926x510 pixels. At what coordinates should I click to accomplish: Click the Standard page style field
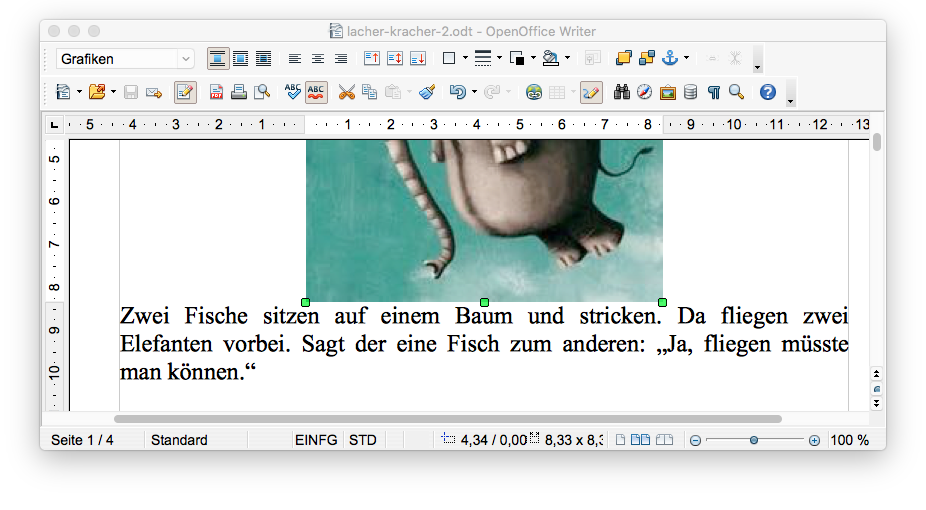(x=180, y=440)
